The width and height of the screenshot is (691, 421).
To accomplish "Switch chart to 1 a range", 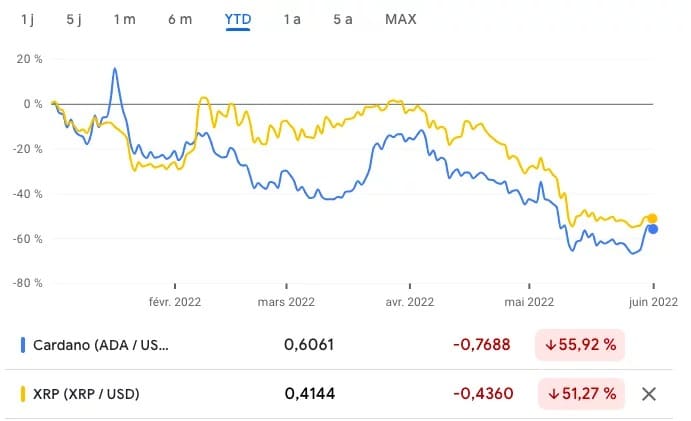I will pyautogui.click(x=292, y=19).
